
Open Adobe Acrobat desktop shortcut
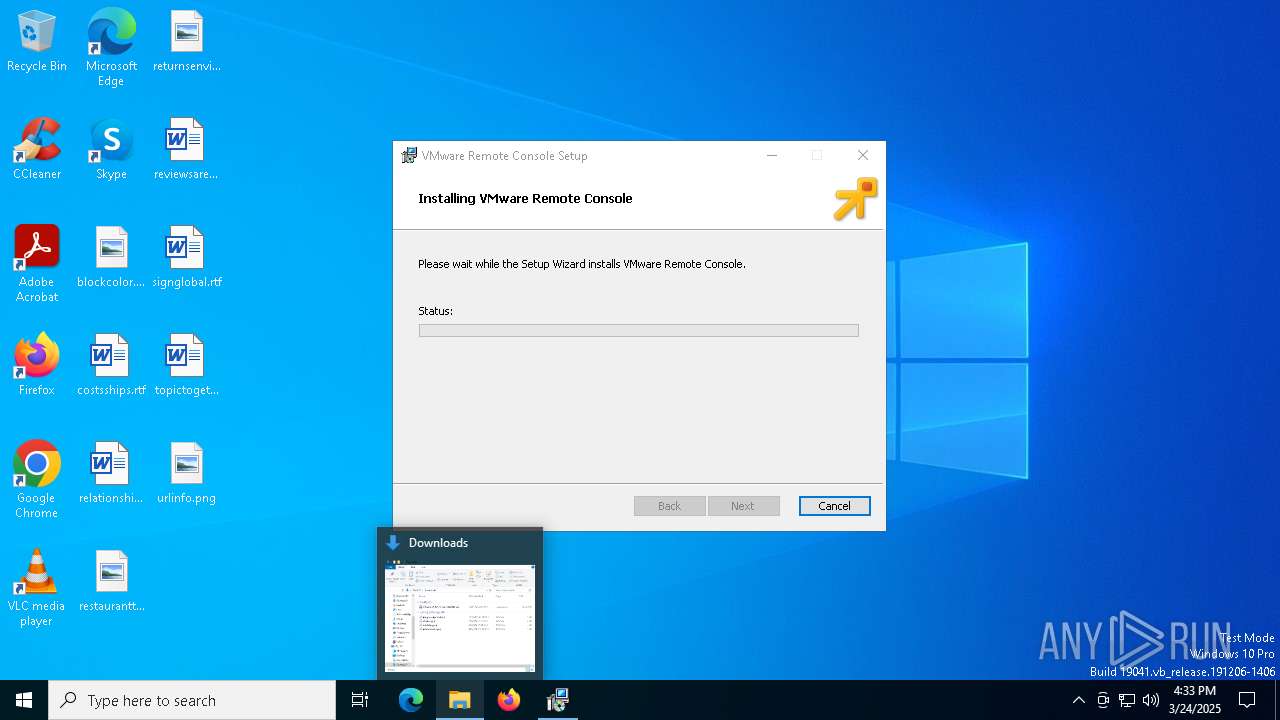click(x=37, y=264)
